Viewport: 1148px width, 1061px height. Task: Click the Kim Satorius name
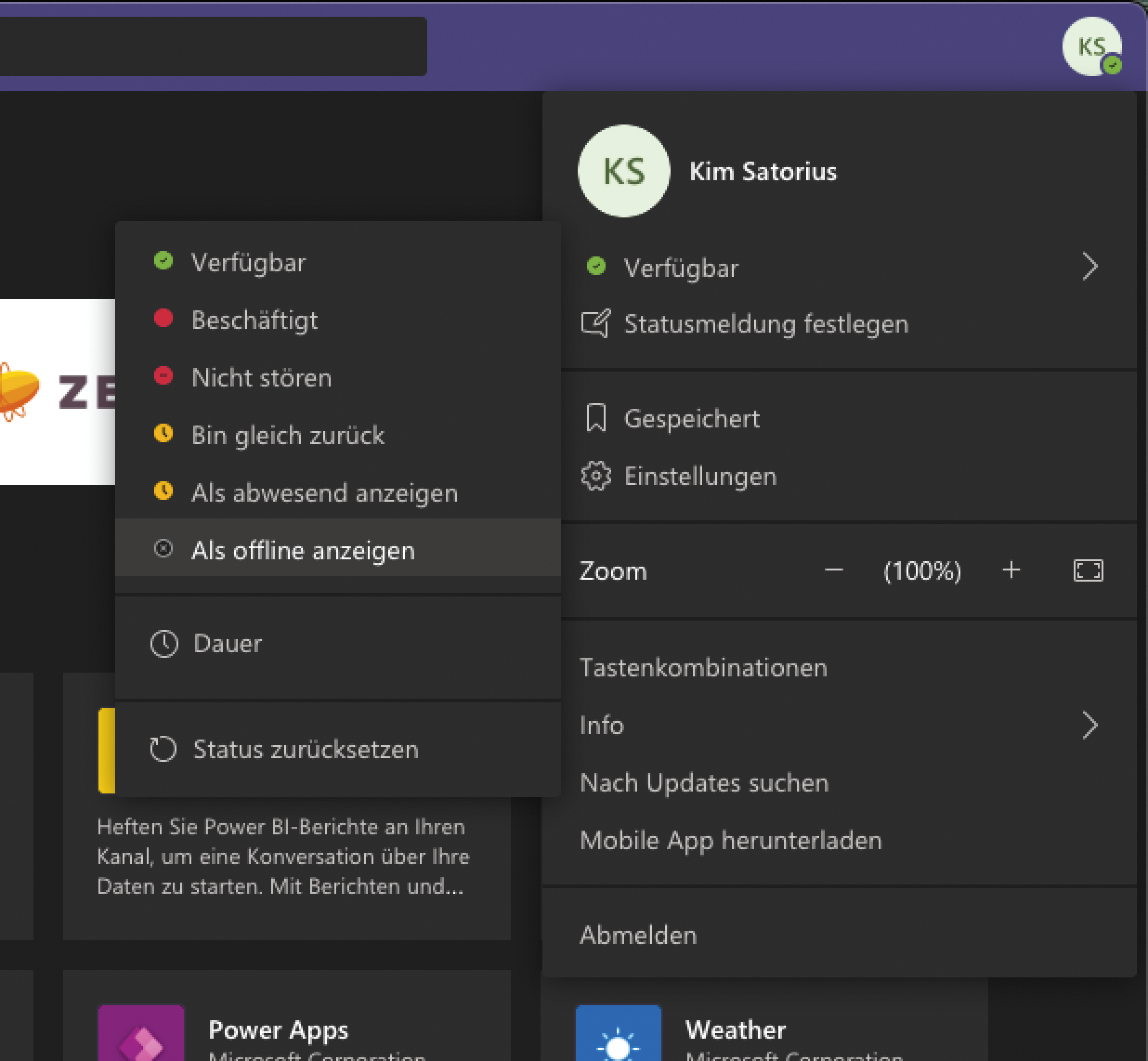pos(763,172)
